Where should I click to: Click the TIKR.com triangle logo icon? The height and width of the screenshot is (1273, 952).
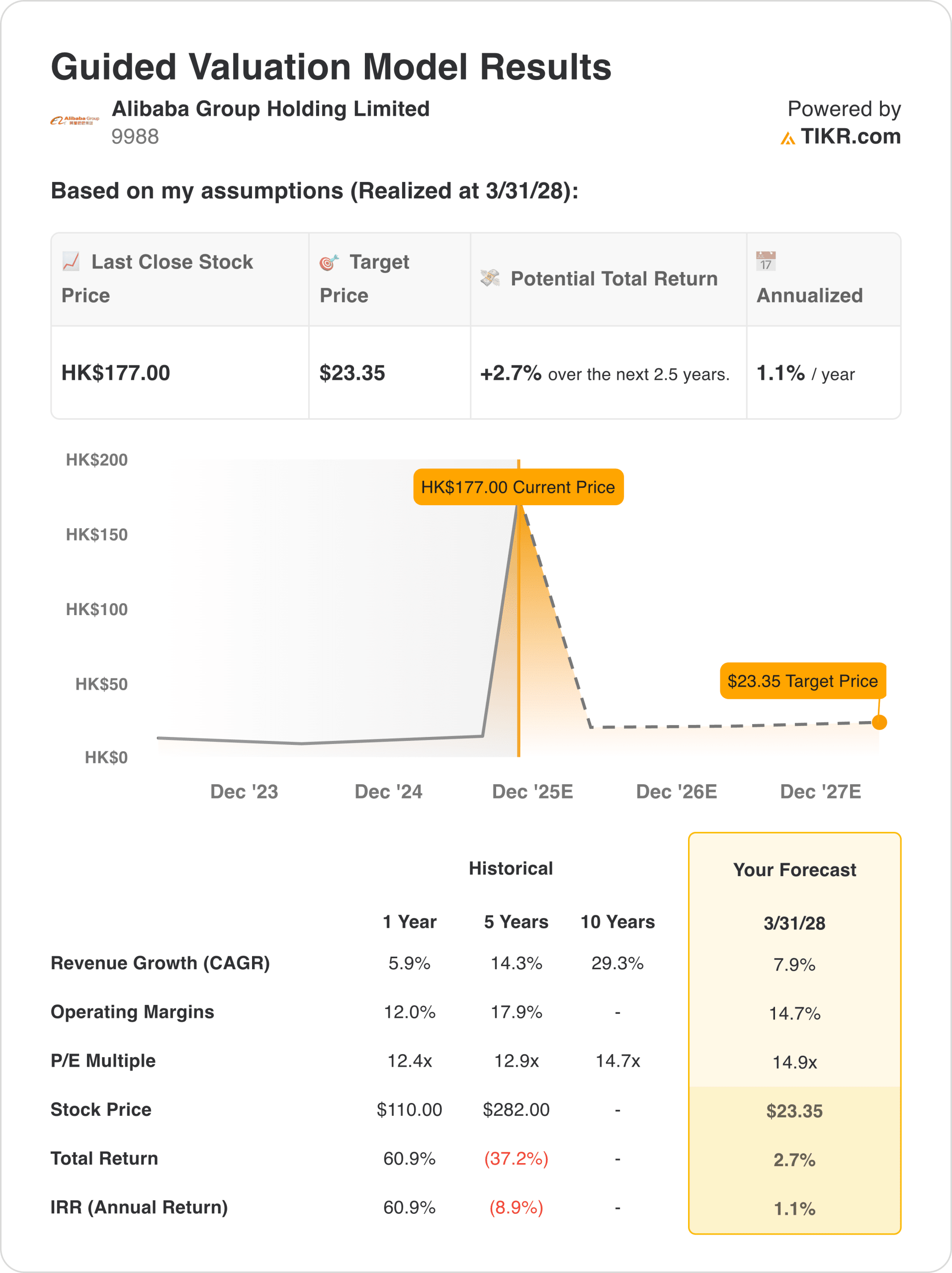pos(787,138)
